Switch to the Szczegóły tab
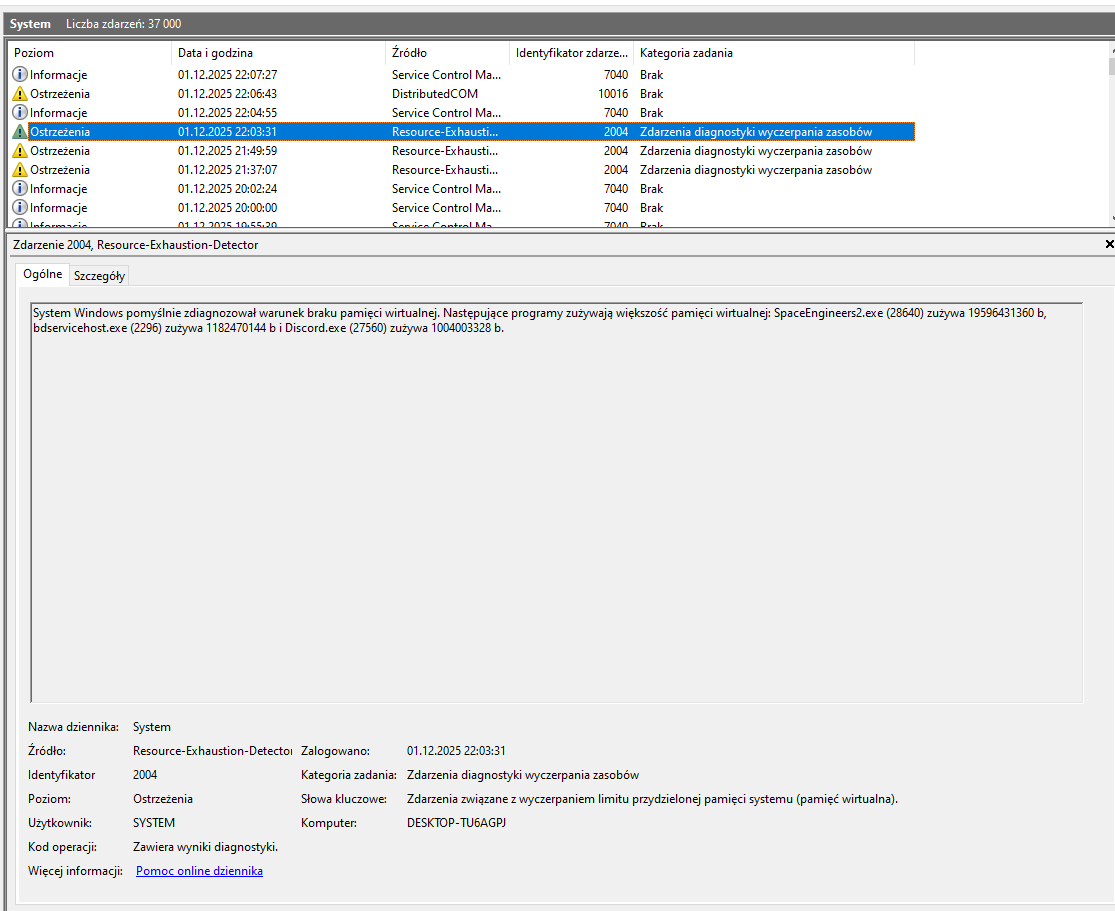This screenshot has height=911, width=1115. pyautogui.click(x=99, y=276)
